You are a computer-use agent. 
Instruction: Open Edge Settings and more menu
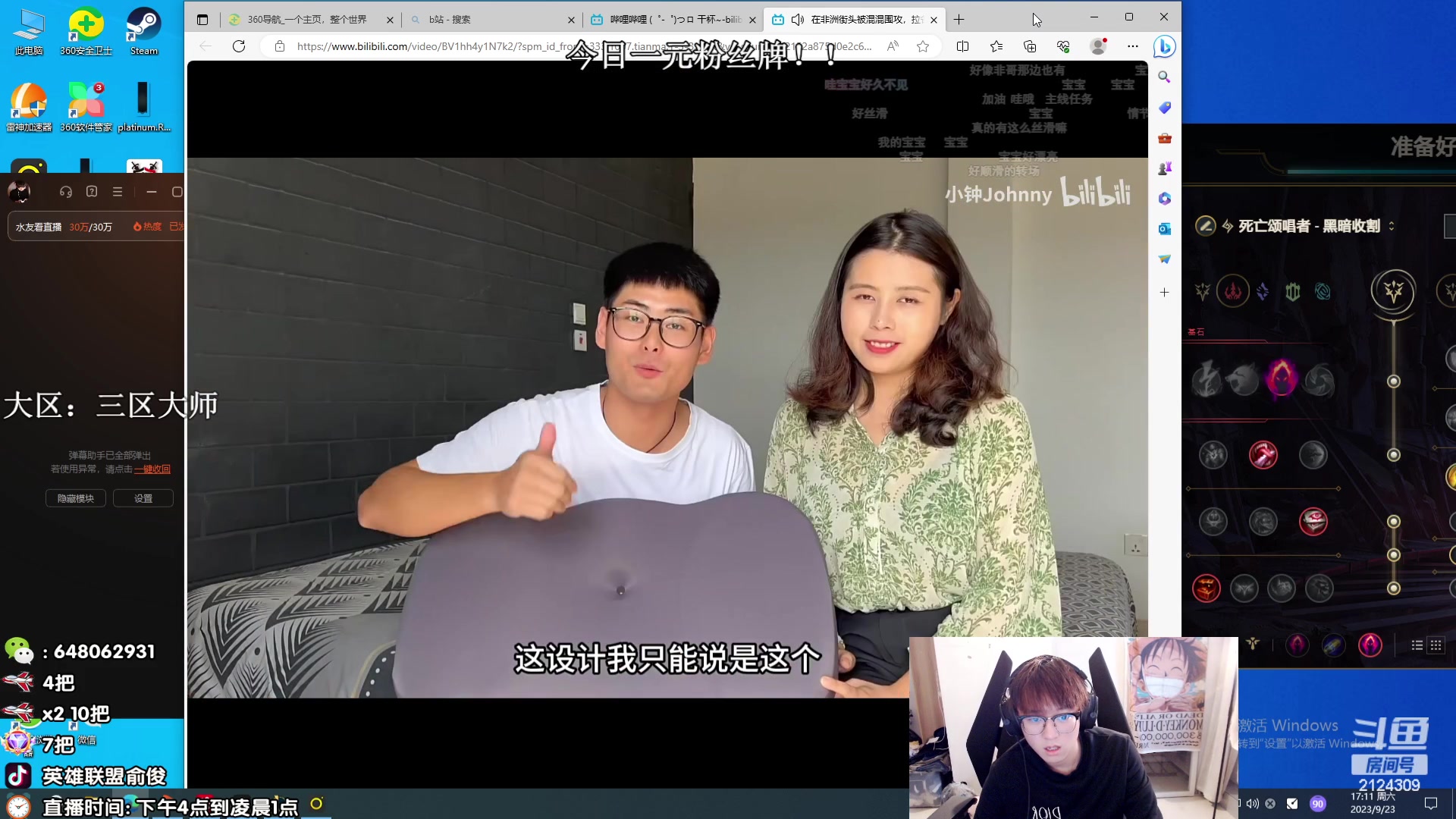click(x=1133, y=46)
